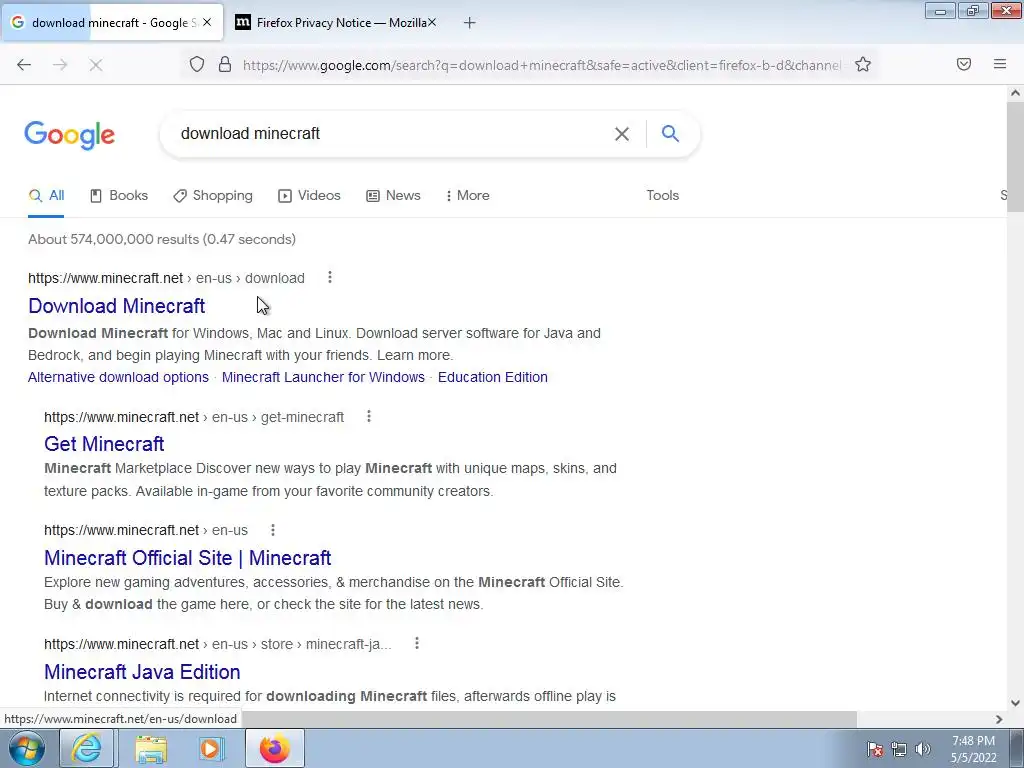The width and height of the screenshot is (1024, 768).
Task: Go back to the previous page
Action: (x=24, y=65)
